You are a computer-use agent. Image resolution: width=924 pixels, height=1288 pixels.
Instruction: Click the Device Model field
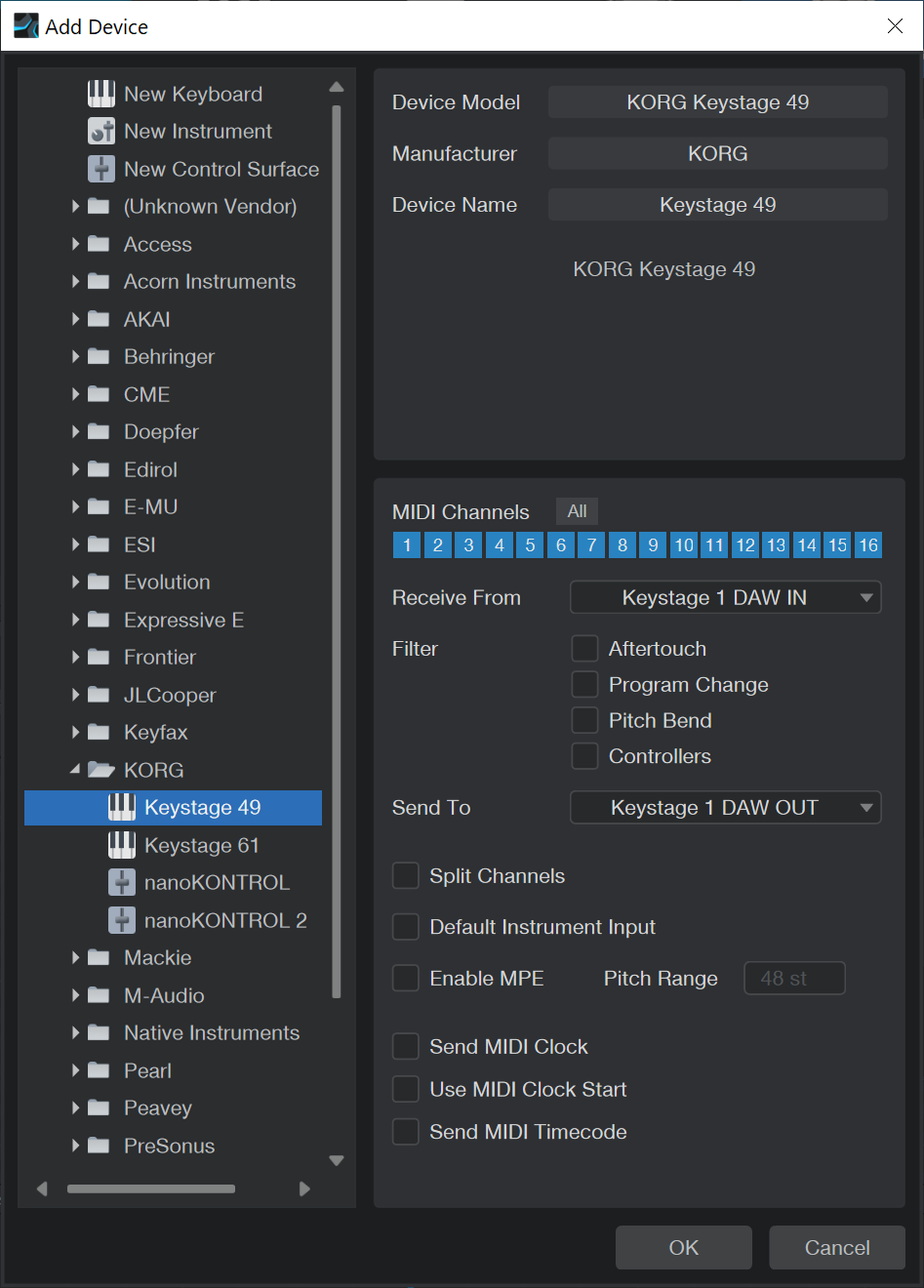(x=717, y=102)
